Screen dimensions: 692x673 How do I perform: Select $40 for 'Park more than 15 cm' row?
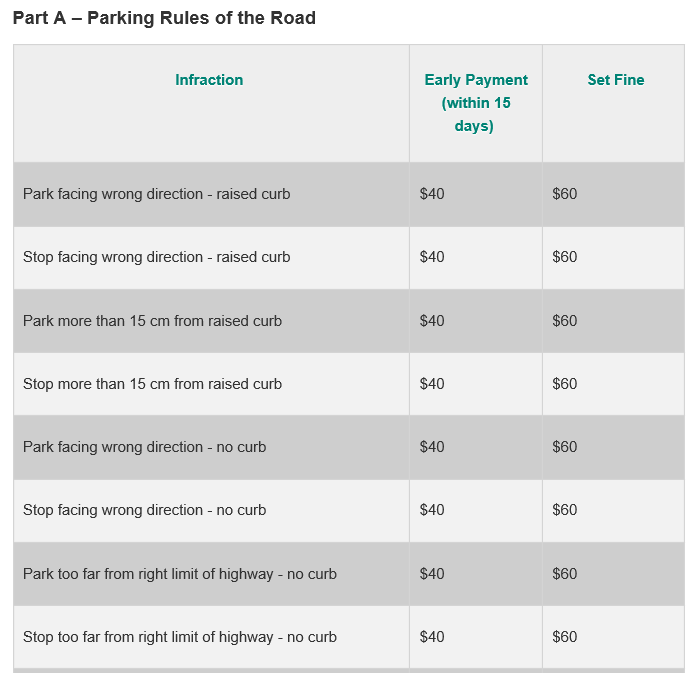coord(432,321)
